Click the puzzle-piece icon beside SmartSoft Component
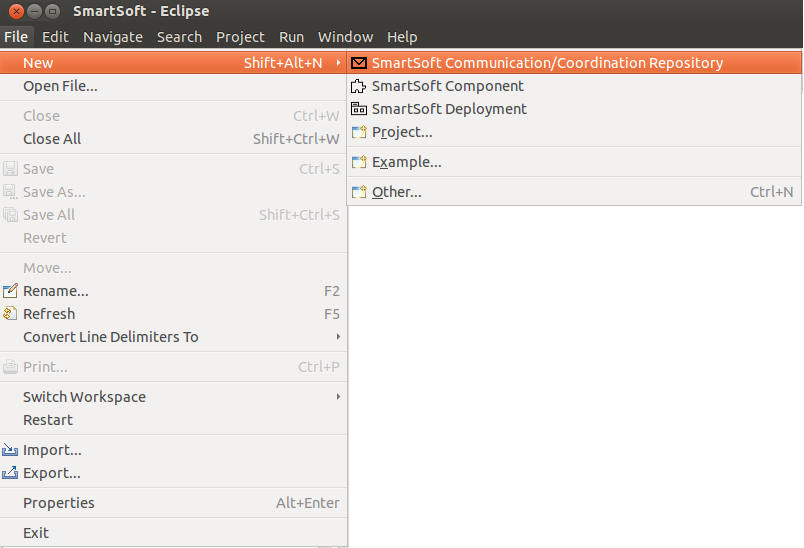This screenshot has width=804, height=548. point(358,86)
